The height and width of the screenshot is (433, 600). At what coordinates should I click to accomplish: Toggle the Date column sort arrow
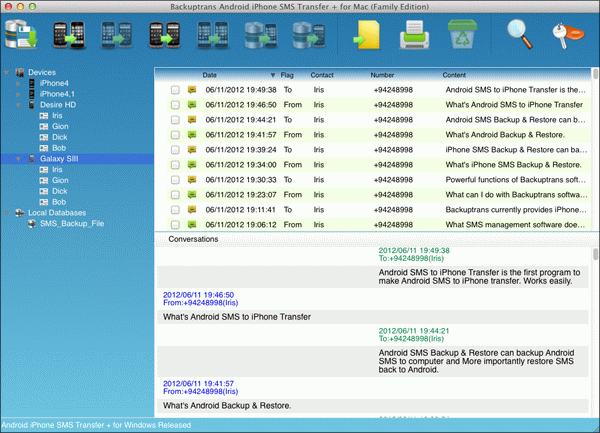pos(273,75)
